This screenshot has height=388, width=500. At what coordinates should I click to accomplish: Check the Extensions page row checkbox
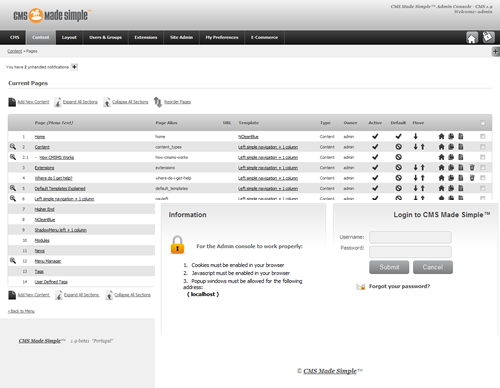pos(482,167)
